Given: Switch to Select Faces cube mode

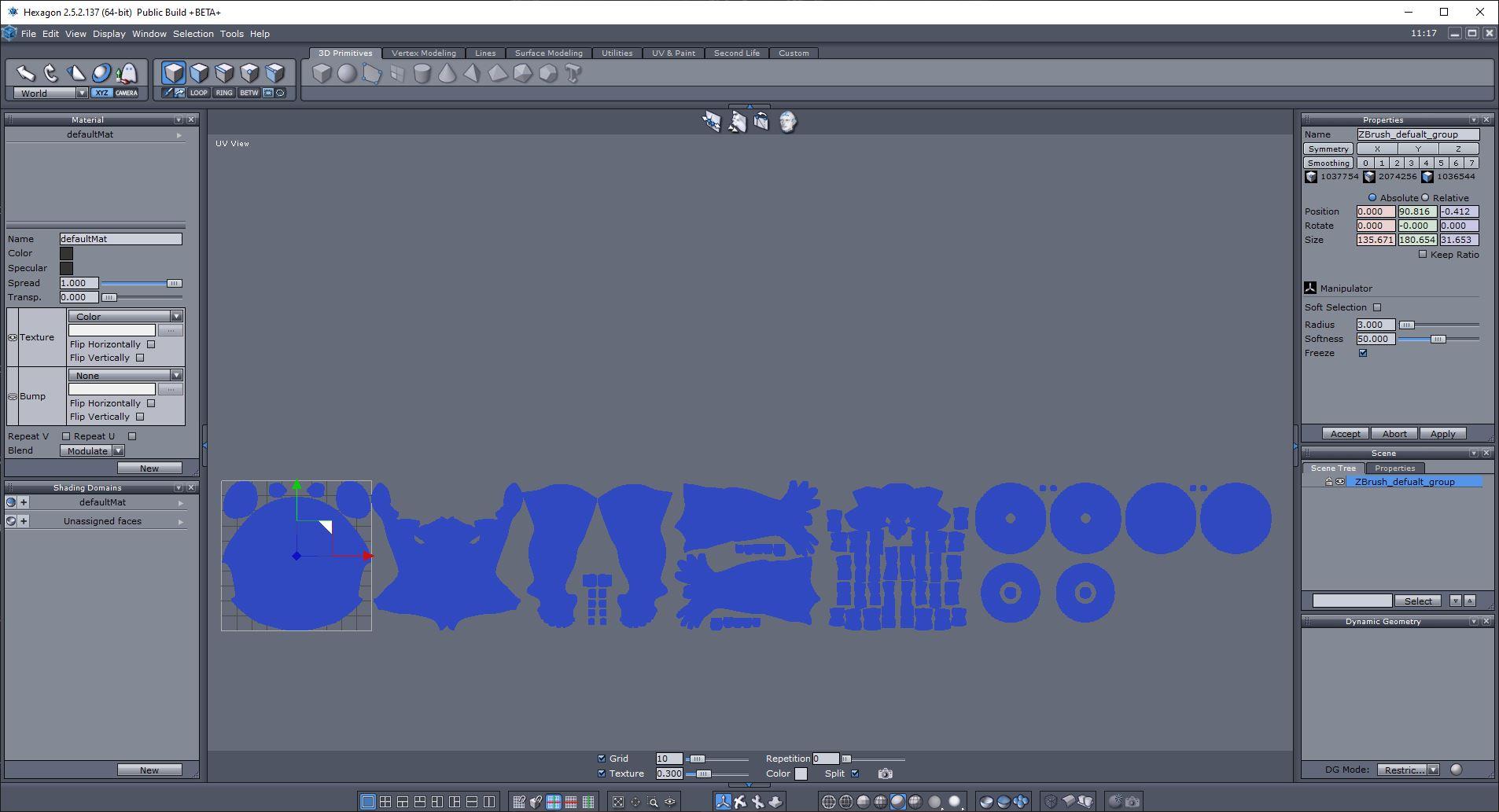Looking at the screenshot, I should pyautogui.click(x=199, y=73).
